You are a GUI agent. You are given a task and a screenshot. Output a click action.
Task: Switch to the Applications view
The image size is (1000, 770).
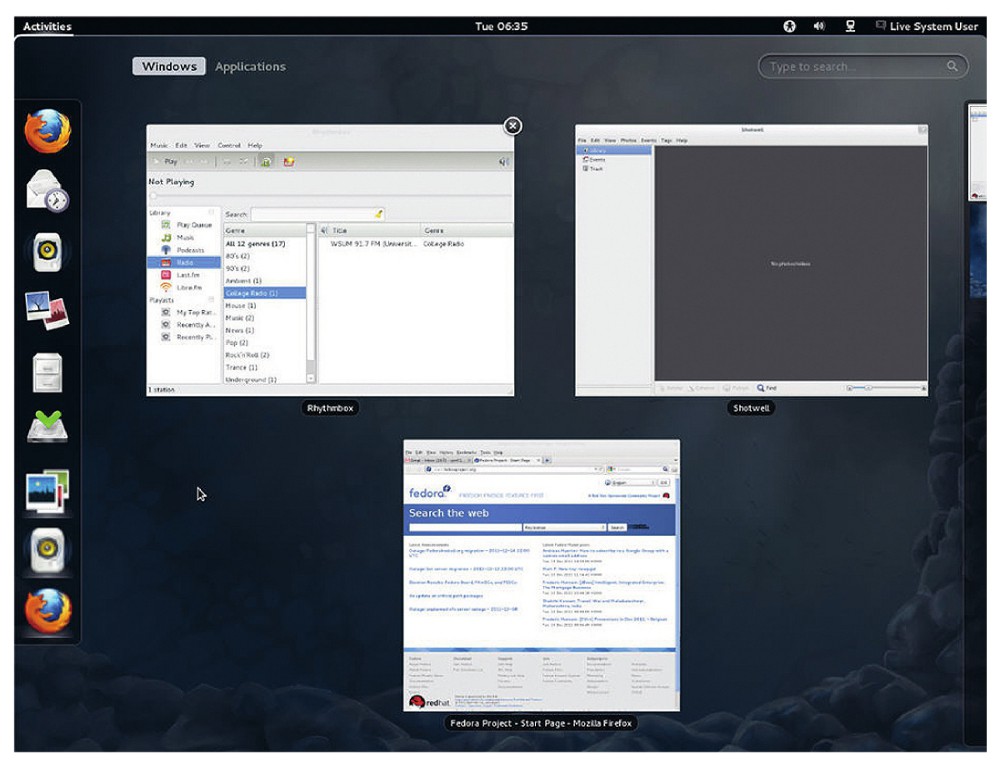click(250, 67)
